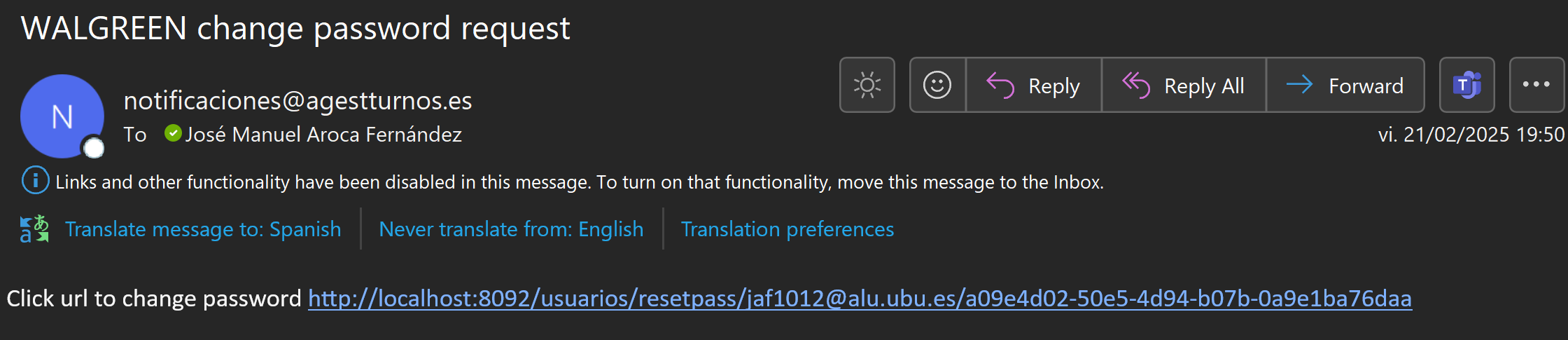Click the disabled links information message

click(x=580, y=182)
